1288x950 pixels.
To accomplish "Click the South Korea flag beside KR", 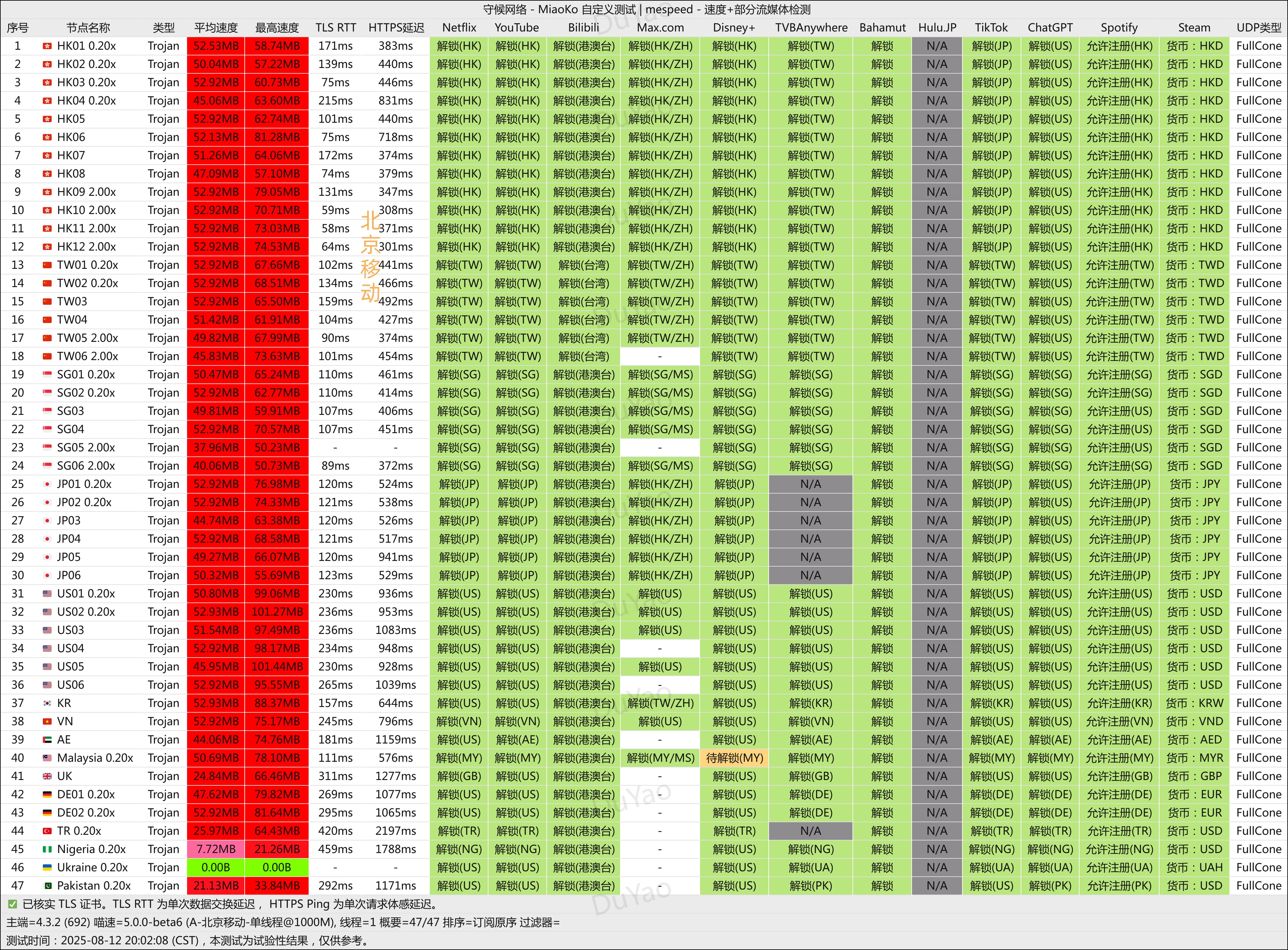I will tap(47, 703).
